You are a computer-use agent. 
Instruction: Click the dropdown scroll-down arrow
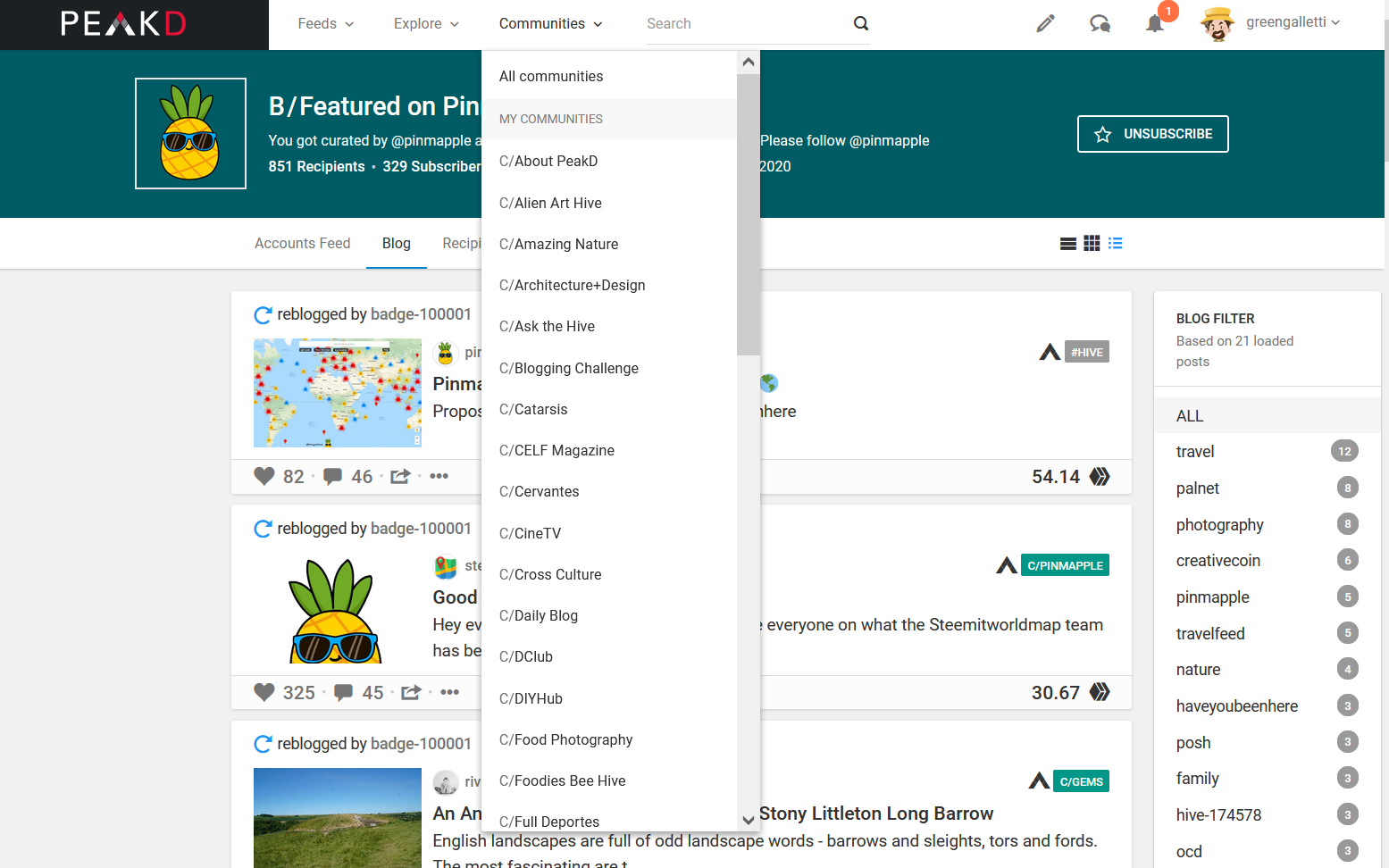(749, 820)
